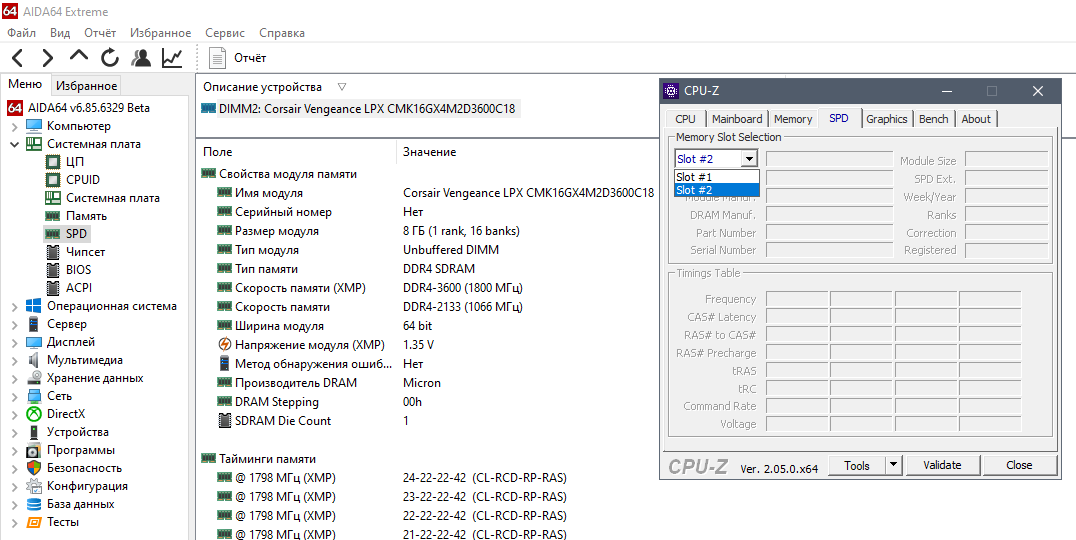Click the Конфигурация icon
The width and height of the screenshot is (1076, 540).
click(34, 486)
